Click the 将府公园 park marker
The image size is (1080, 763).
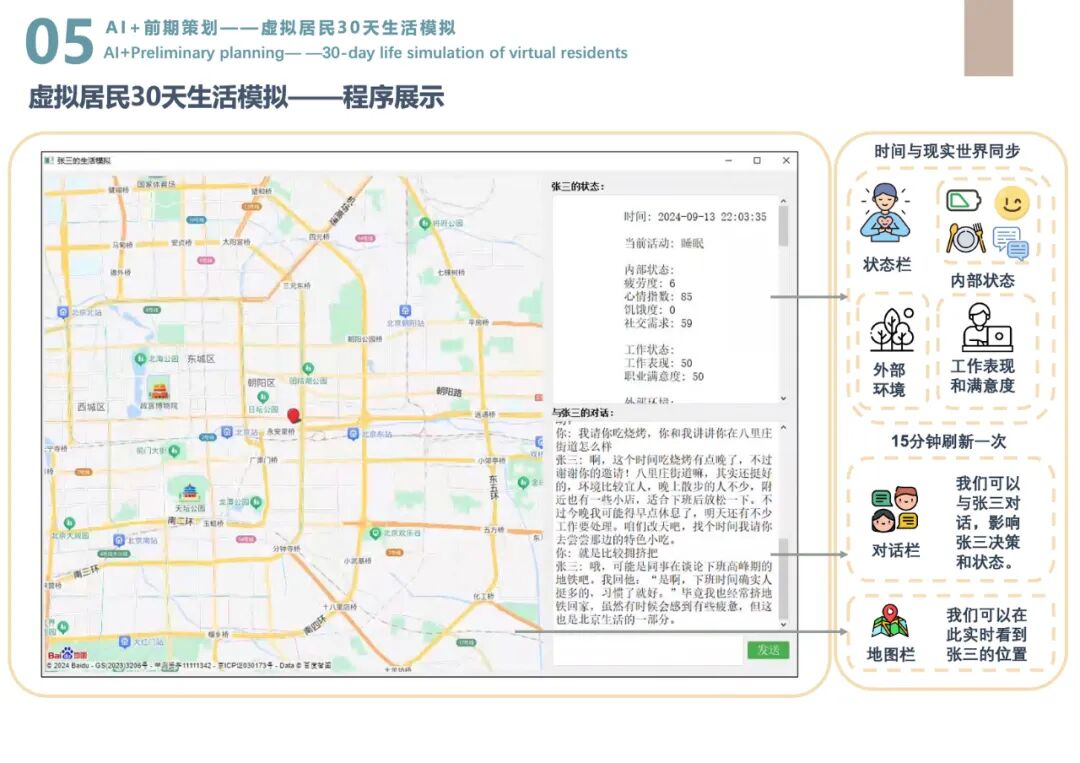423,222
